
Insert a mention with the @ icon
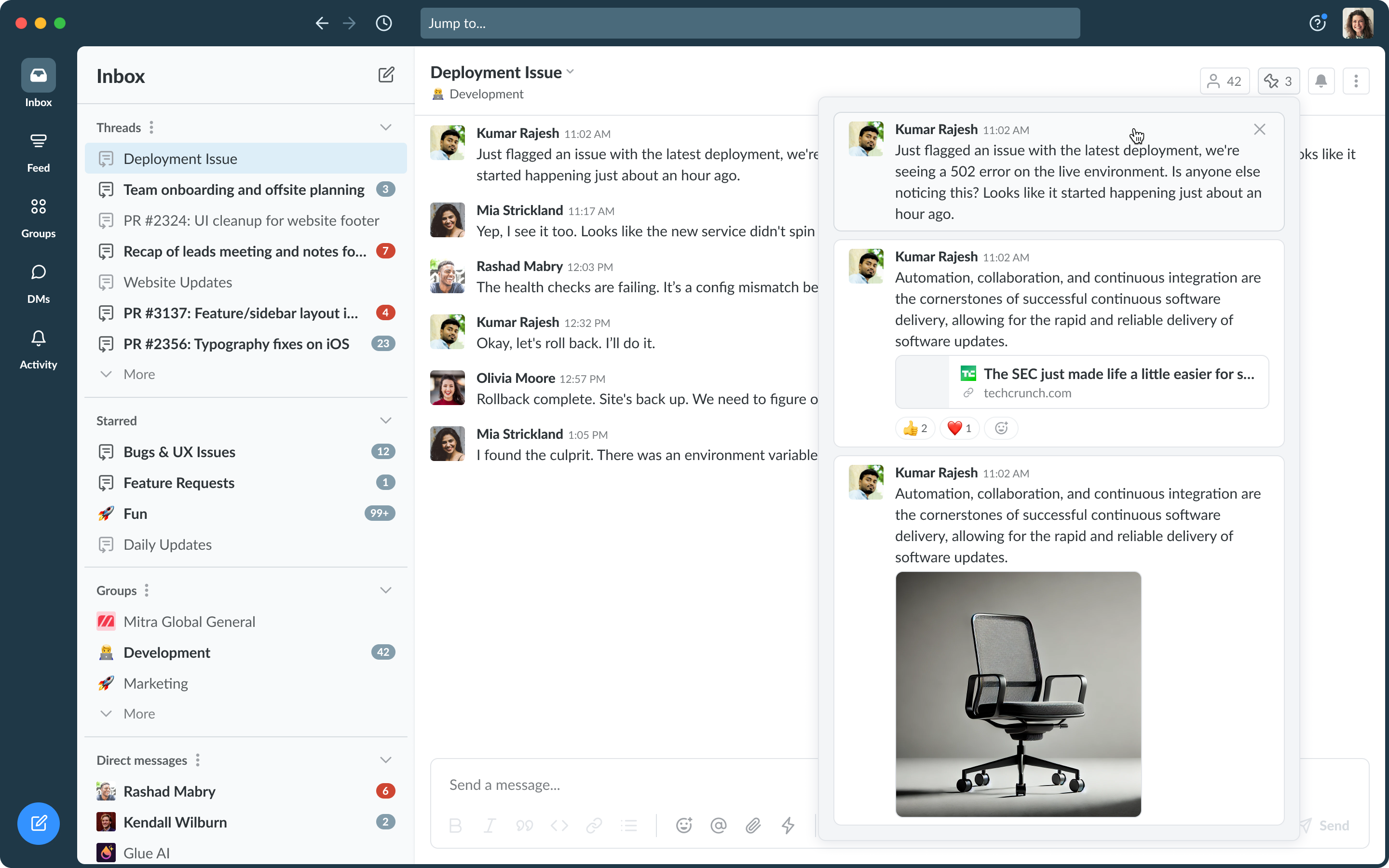718,826
